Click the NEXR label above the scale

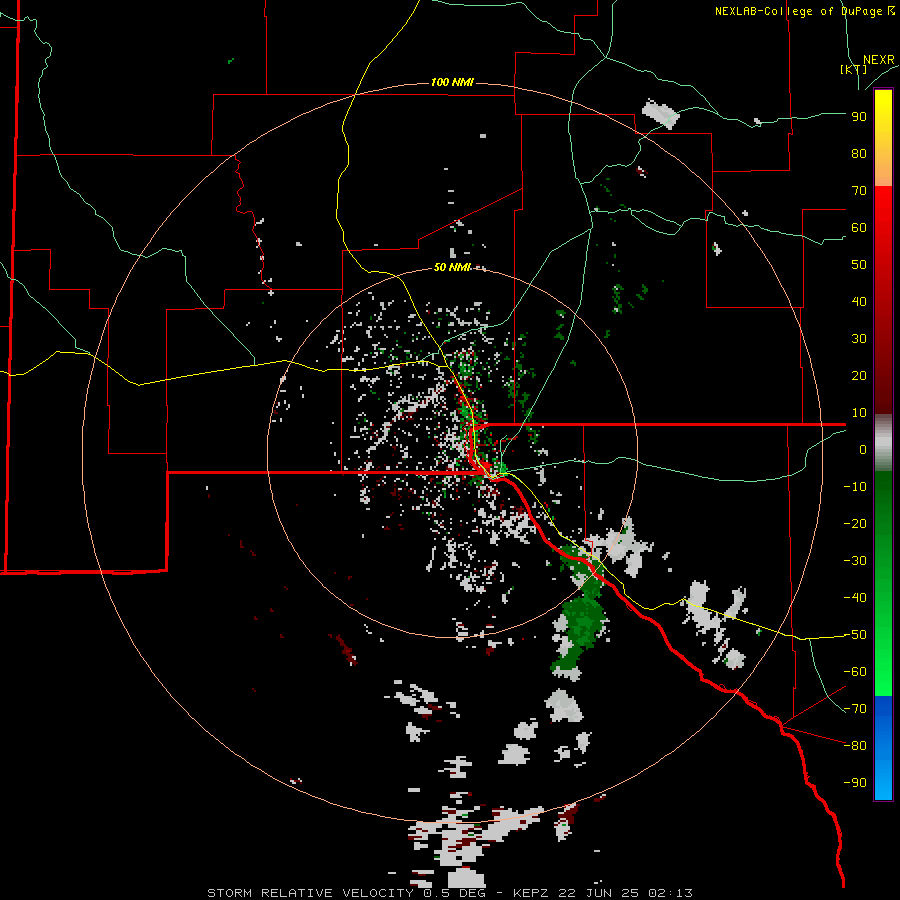pos(879,60)
